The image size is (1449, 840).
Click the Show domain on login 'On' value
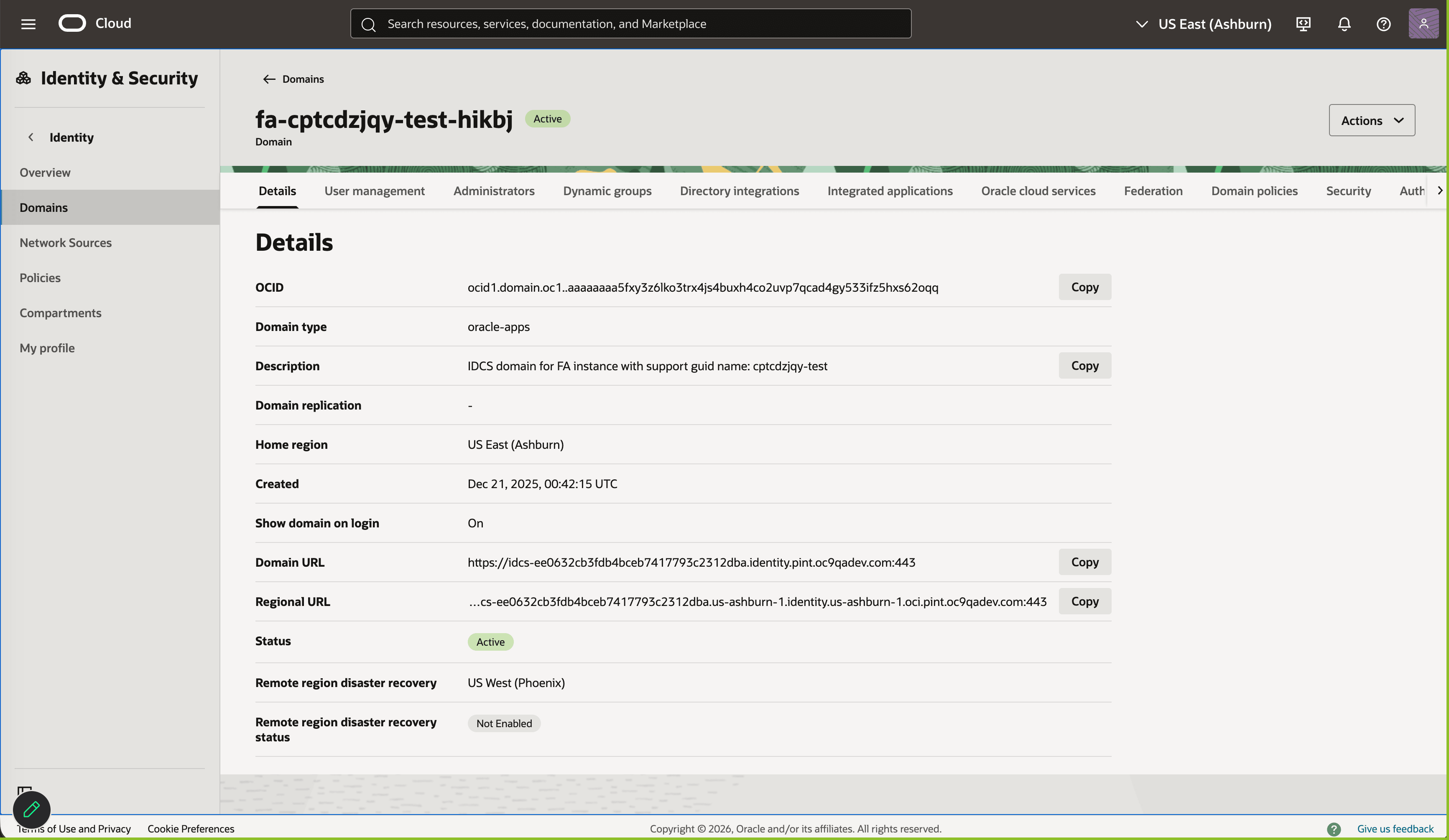pos(475,523)
